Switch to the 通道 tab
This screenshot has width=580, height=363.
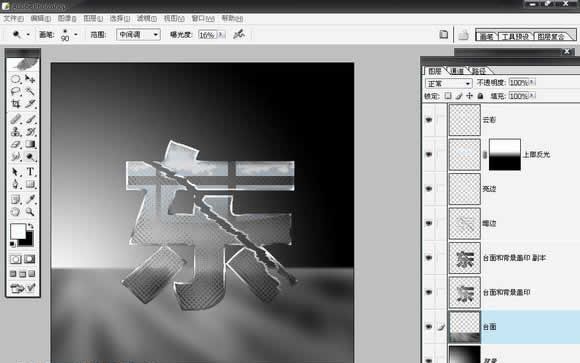point(457,71)
